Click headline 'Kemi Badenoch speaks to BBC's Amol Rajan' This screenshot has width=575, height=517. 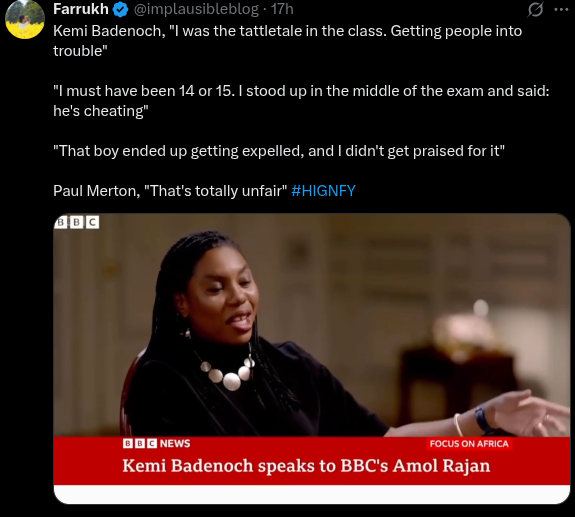tap(306, 466)
